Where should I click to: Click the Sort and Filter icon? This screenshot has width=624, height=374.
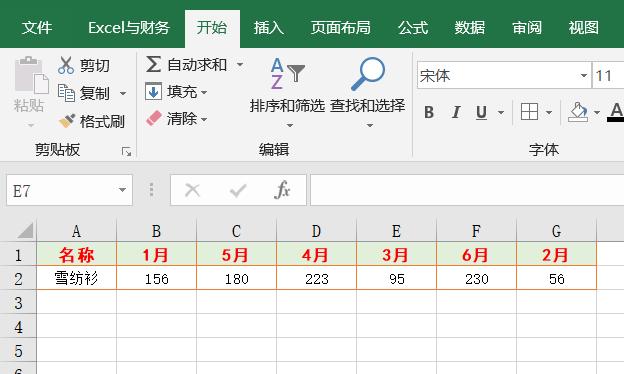coord(287,74)
